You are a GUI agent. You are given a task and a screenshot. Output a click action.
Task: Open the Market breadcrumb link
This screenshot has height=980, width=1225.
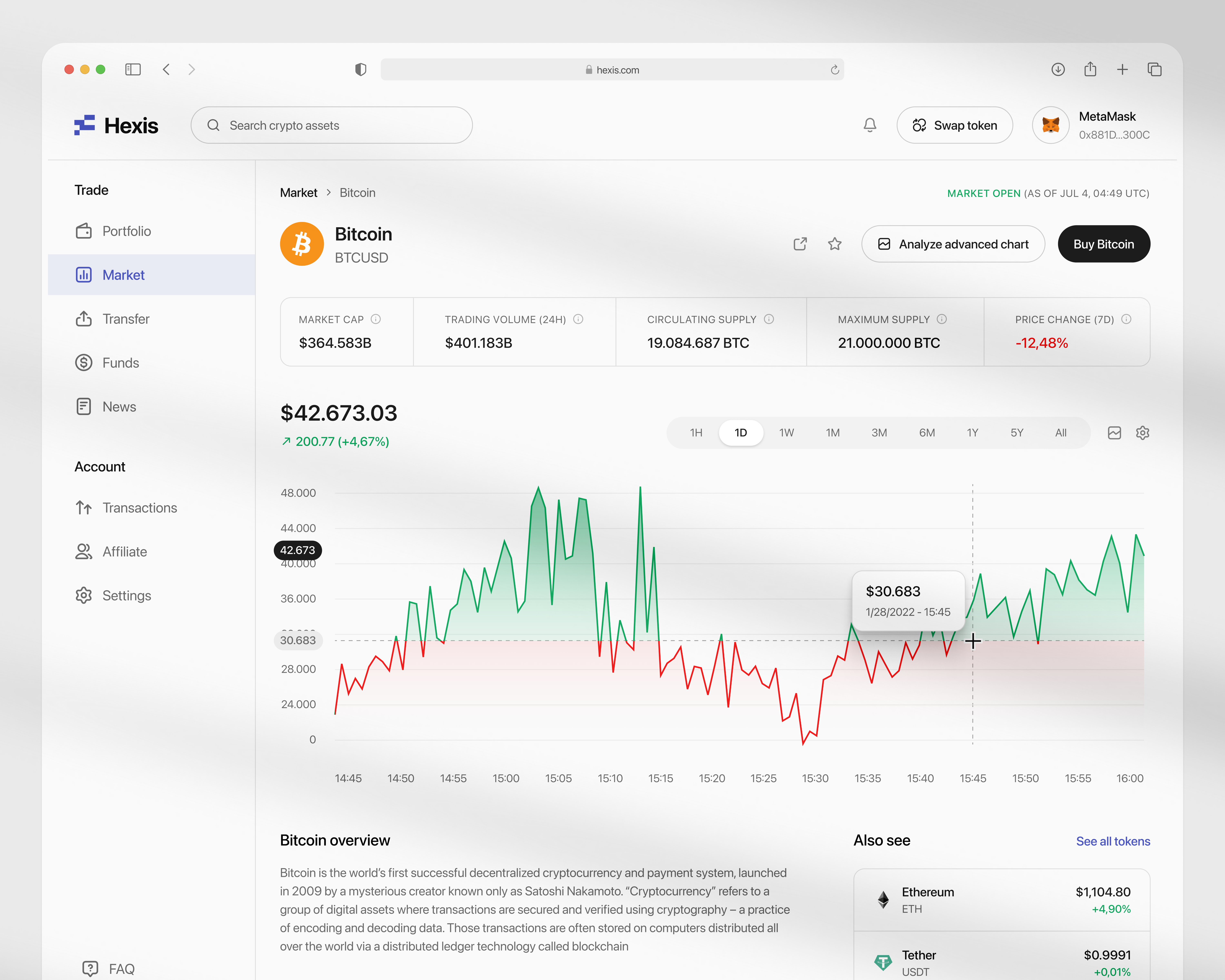pyautogui.click(x=299, y=193)
